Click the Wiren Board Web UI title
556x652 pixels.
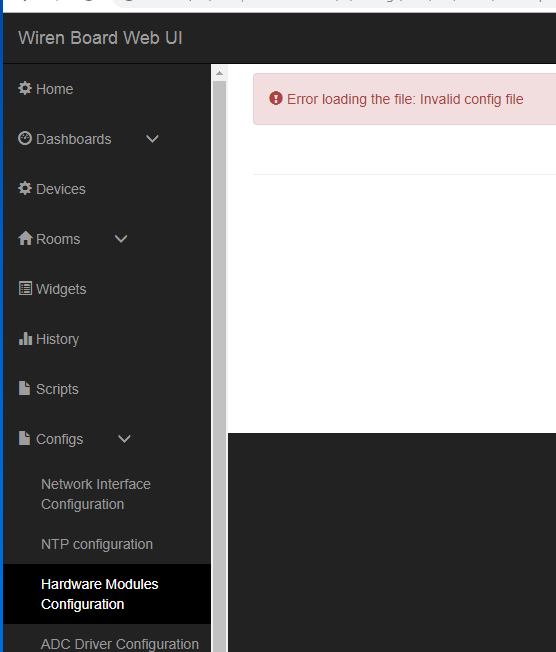click(x=100, y=38)
